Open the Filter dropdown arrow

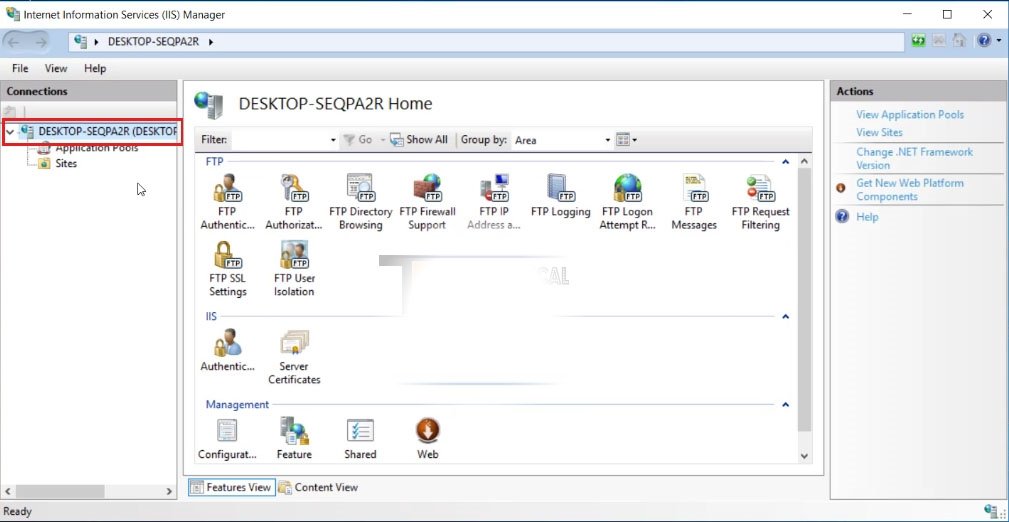click(333, 140)
